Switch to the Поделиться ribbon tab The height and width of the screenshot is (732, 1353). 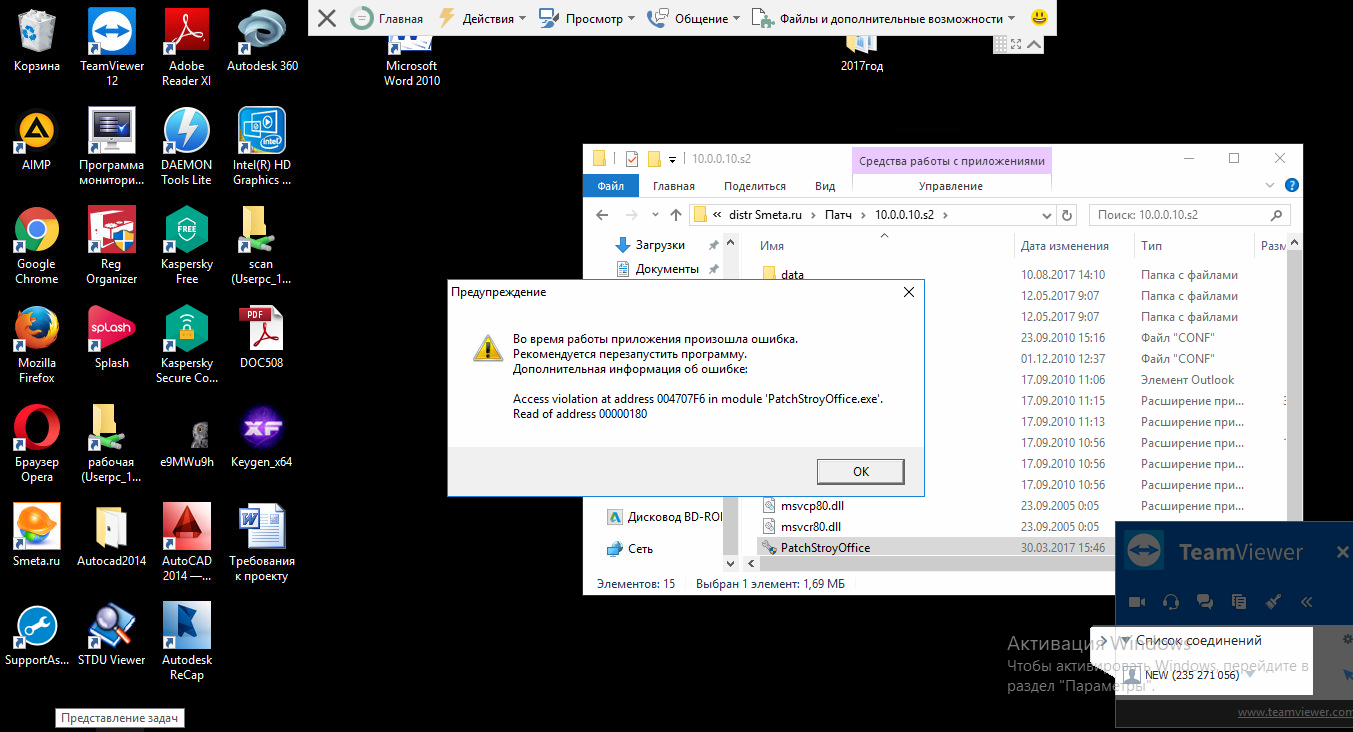point(755,186)
